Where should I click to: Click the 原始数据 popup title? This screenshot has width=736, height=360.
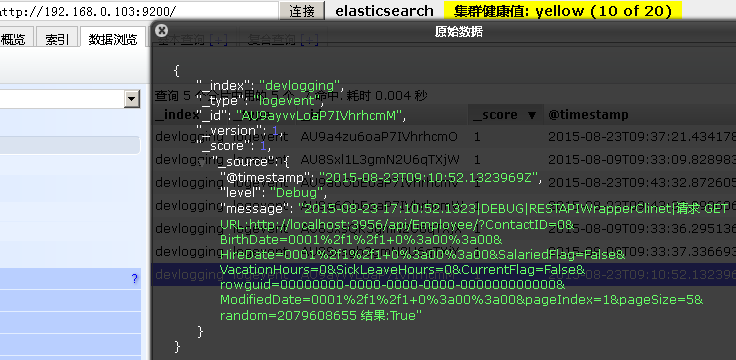point(459,31)
